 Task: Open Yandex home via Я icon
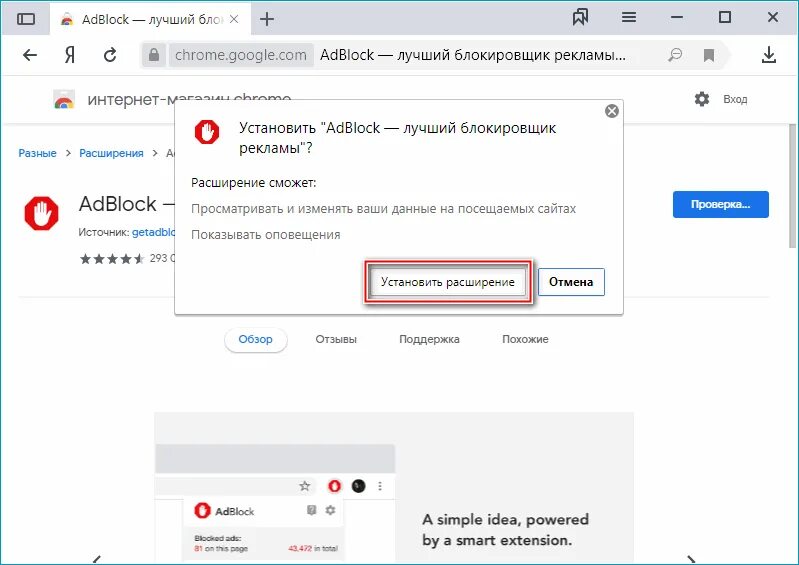70,55
